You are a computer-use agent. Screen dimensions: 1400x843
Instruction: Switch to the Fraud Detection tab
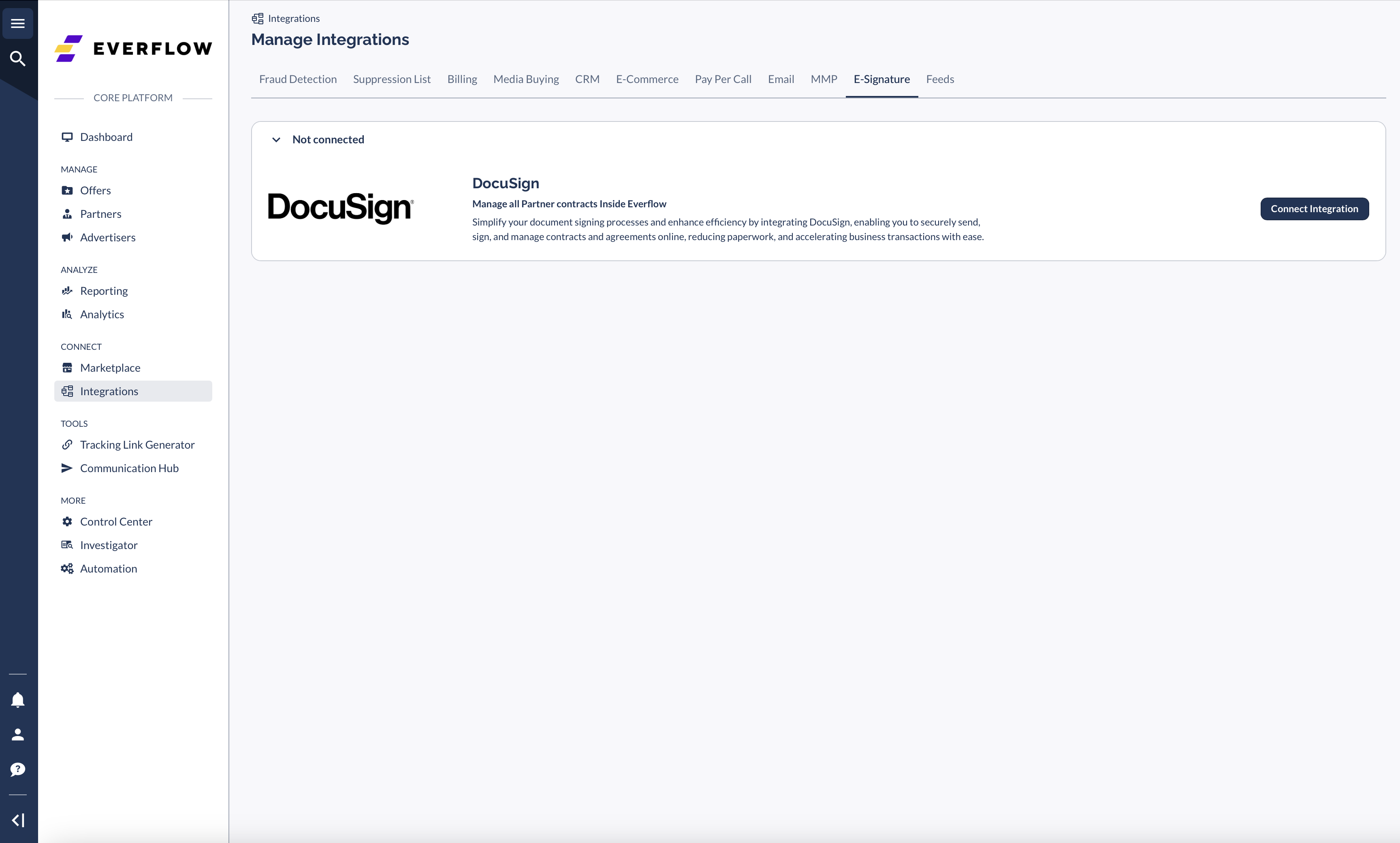coord(298,79)
